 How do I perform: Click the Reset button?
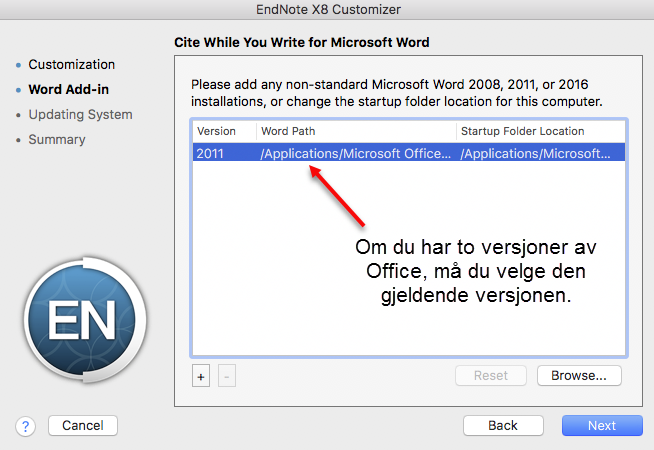tap(490, 376)
